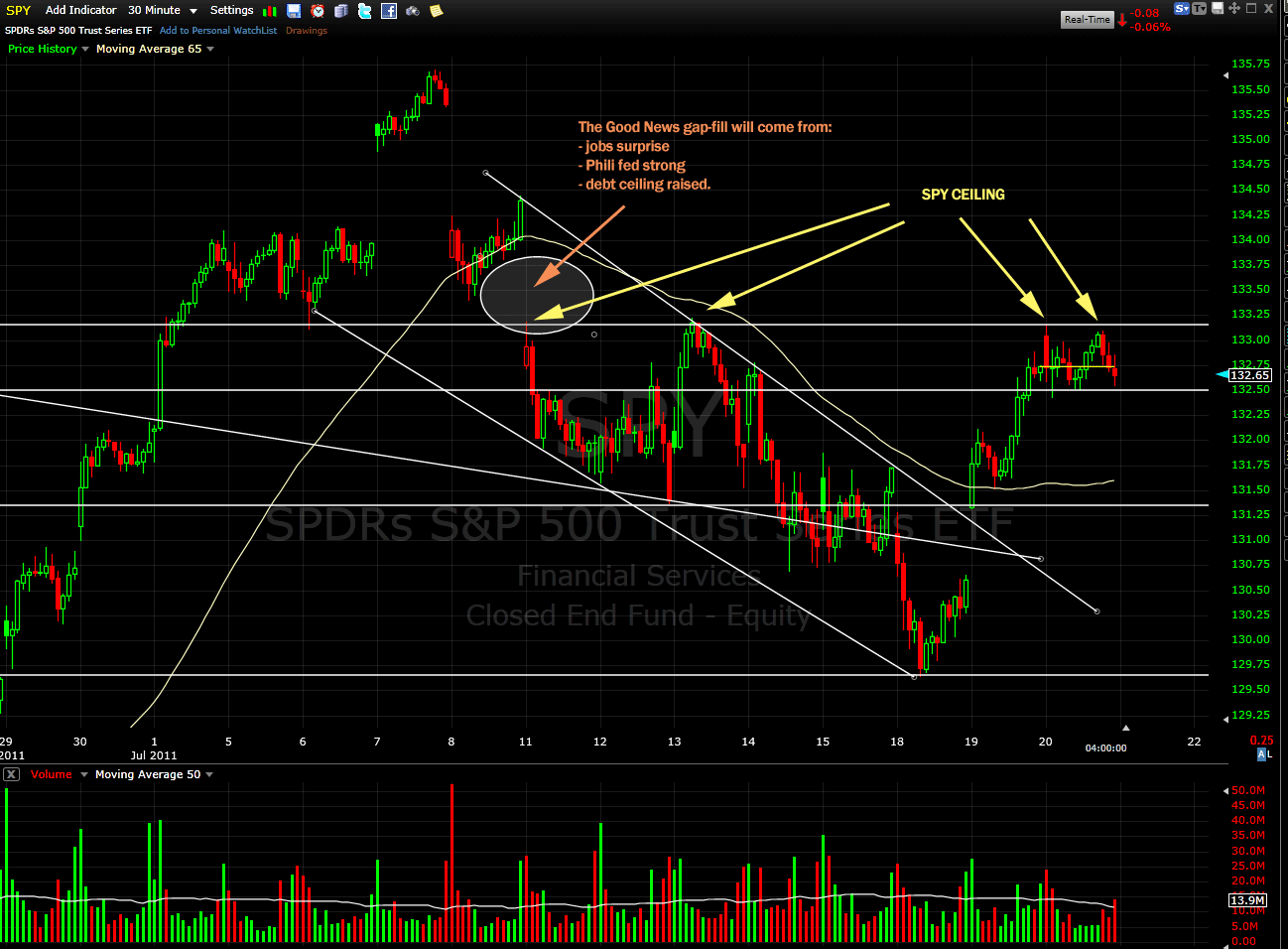Image resolution: width=1288 pixels, height=949 pixels.
Task: Click the gray T dropdown icon
Action: pyautogui.click(x=1200, y=8)
